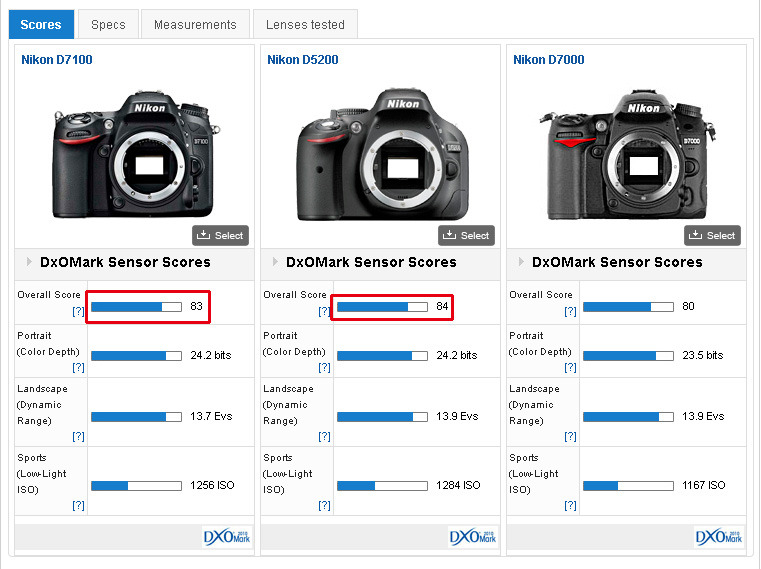Open the Nikon D5200 title link

(303, 60)
